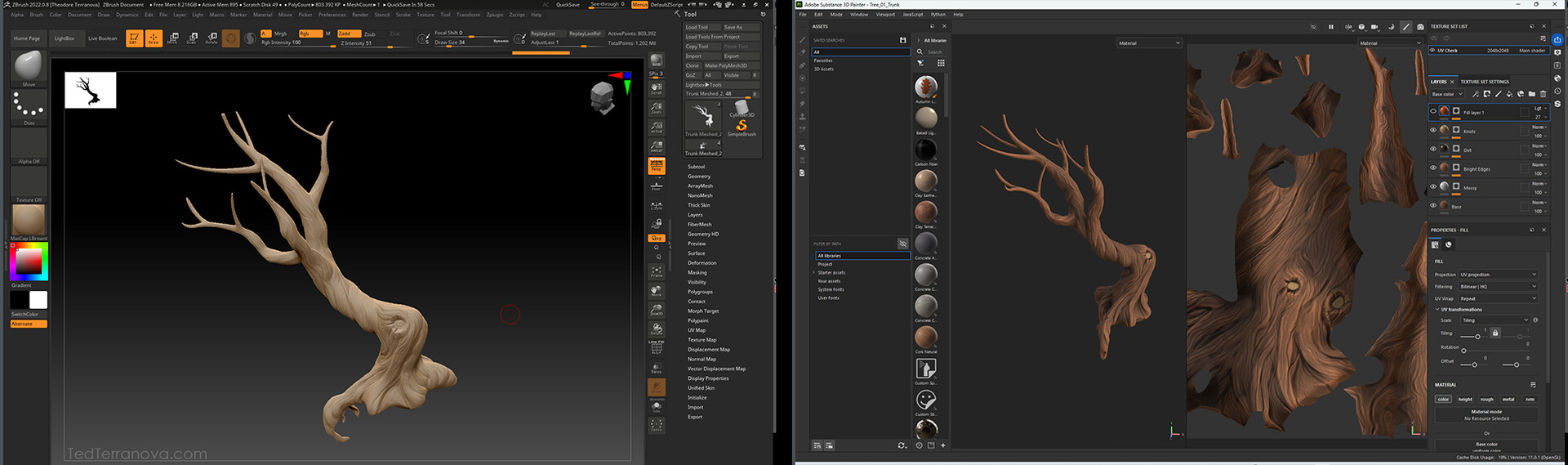Viewport: 1568px width, 465px height.
Task: Toggle the Xyz rotation mode in ZBrush
Action: click(656, 238)
